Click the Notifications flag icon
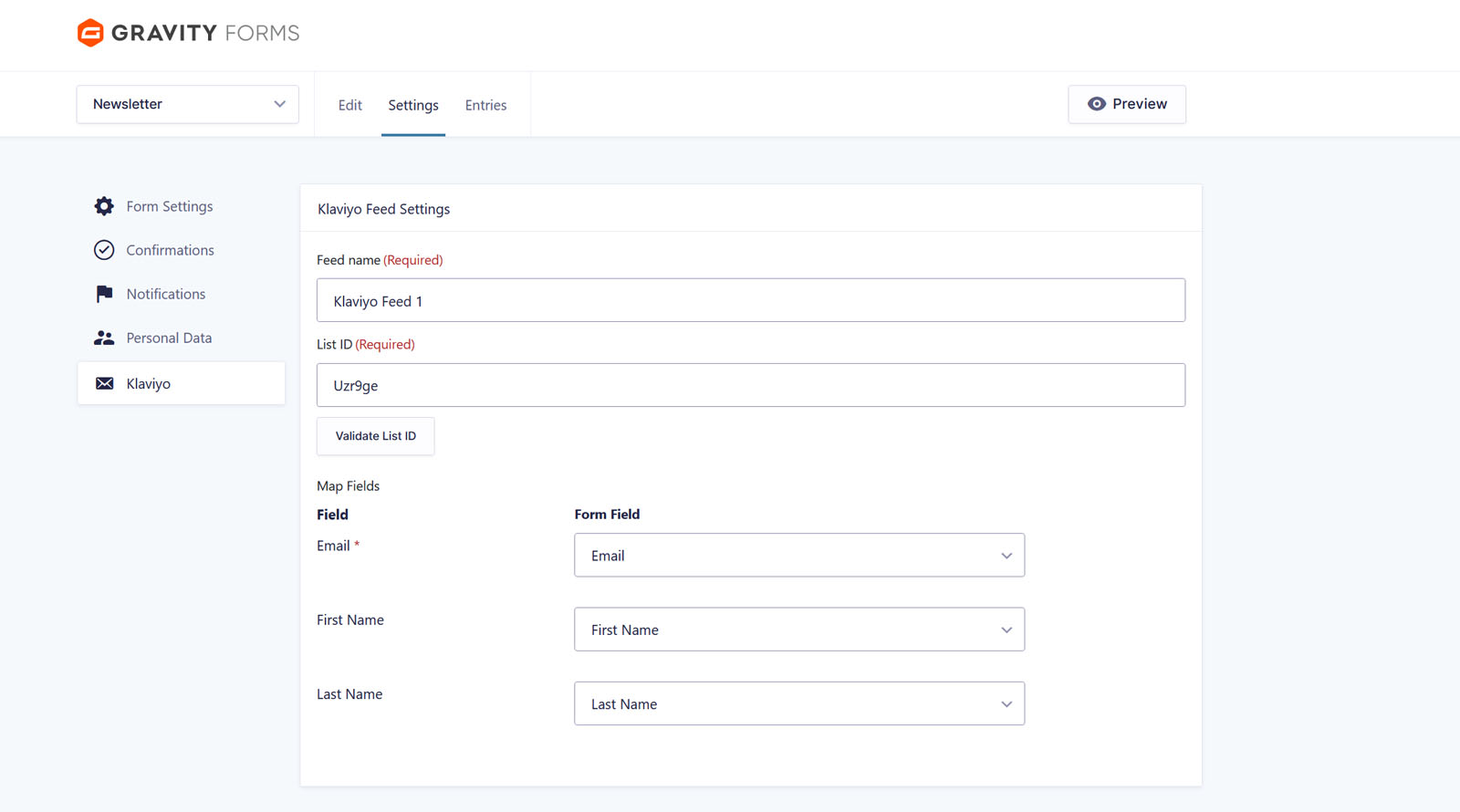The height and width of the screenshot is (812, 1460). click(104, 294)
